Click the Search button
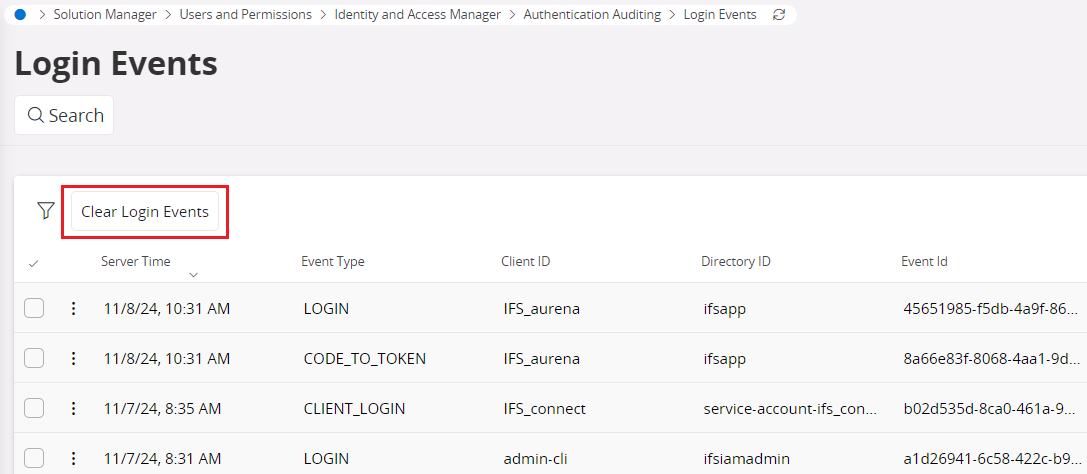The height and width of the screenshot is (474, 1087). pyautogui.click(x=64, y=115)
